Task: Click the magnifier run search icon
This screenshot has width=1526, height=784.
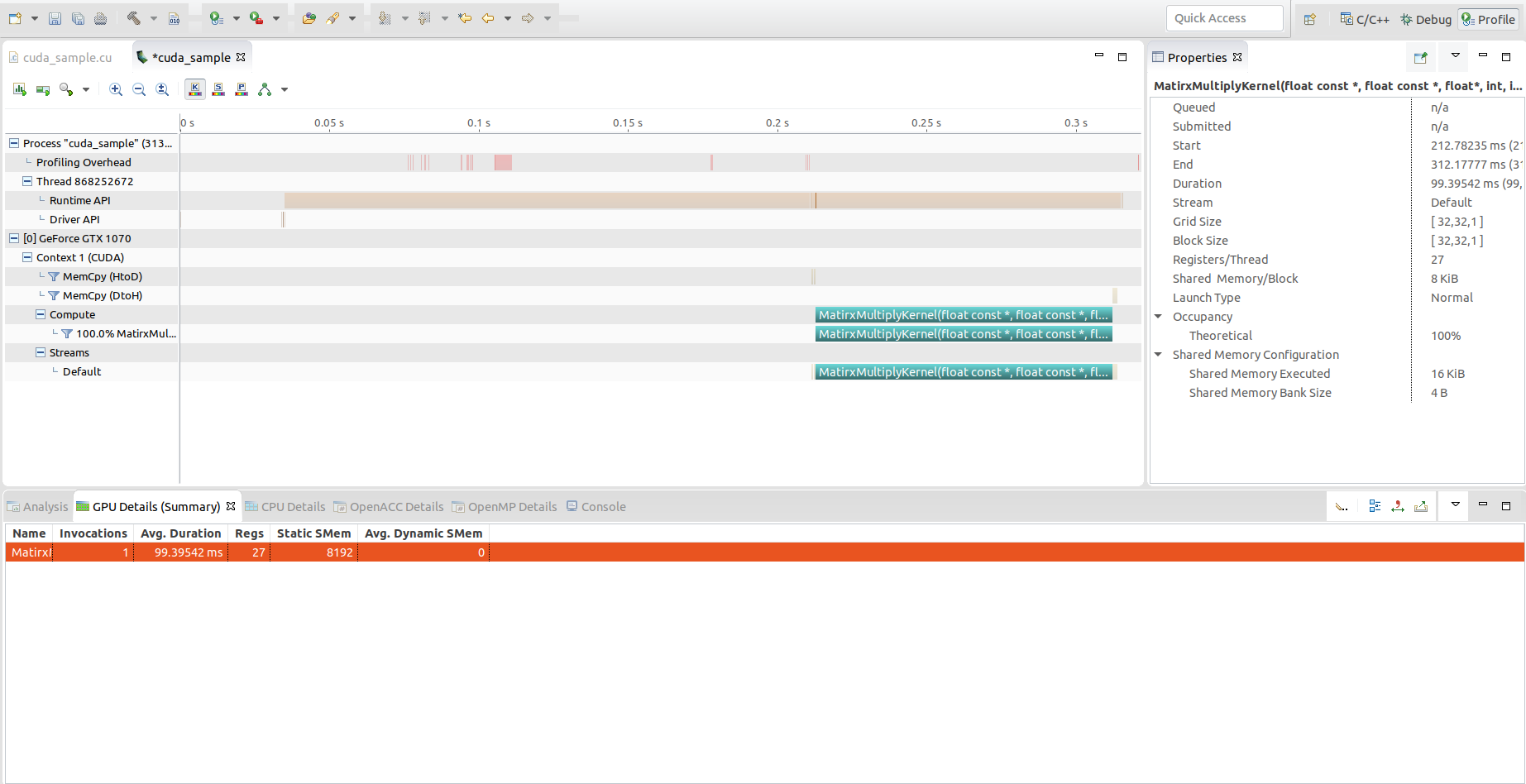Action: [x=66, y=89]
